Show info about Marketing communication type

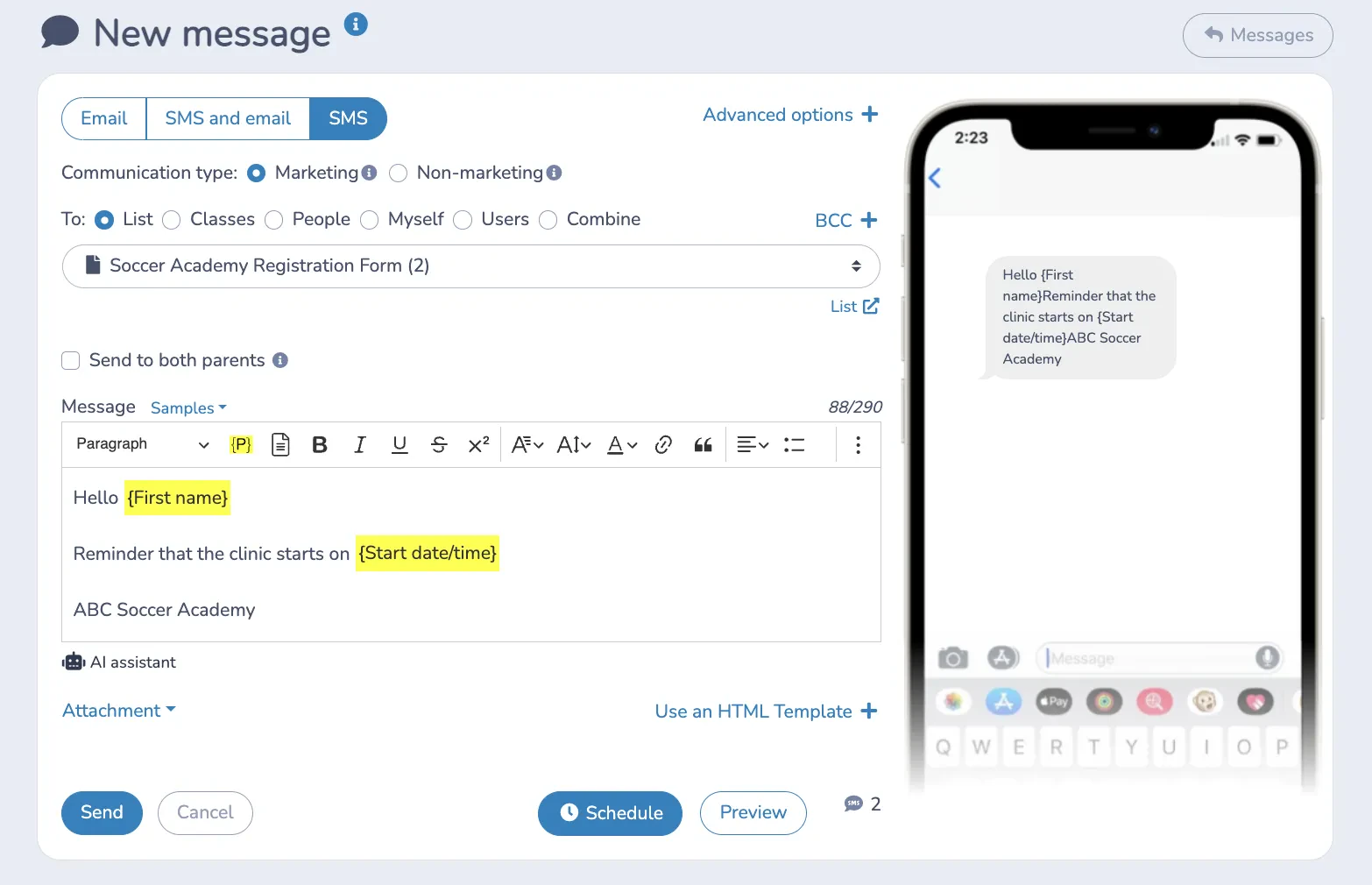369,173
